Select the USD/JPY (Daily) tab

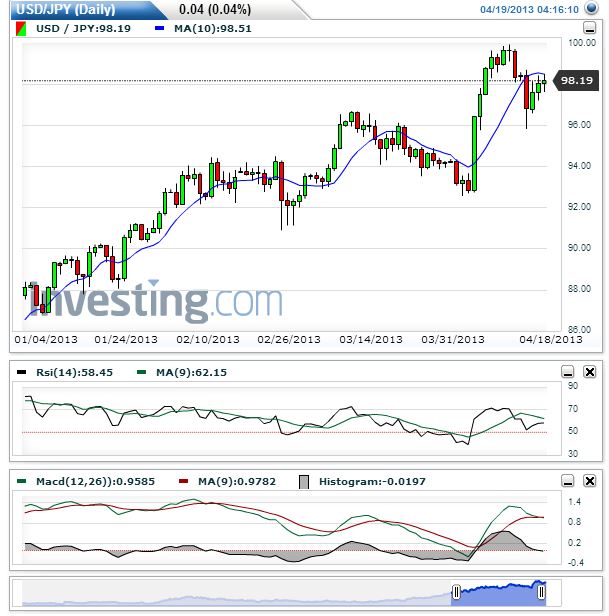[66, 9]
